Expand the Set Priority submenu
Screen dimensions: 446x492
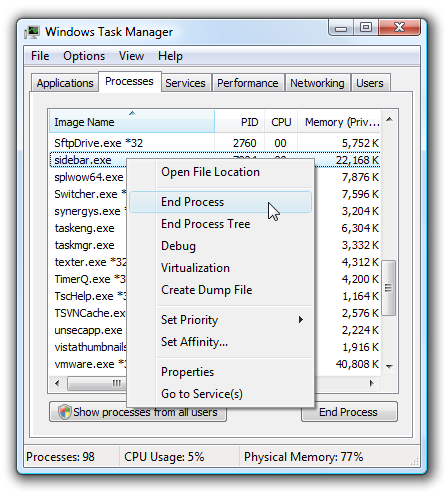(220, 320)
